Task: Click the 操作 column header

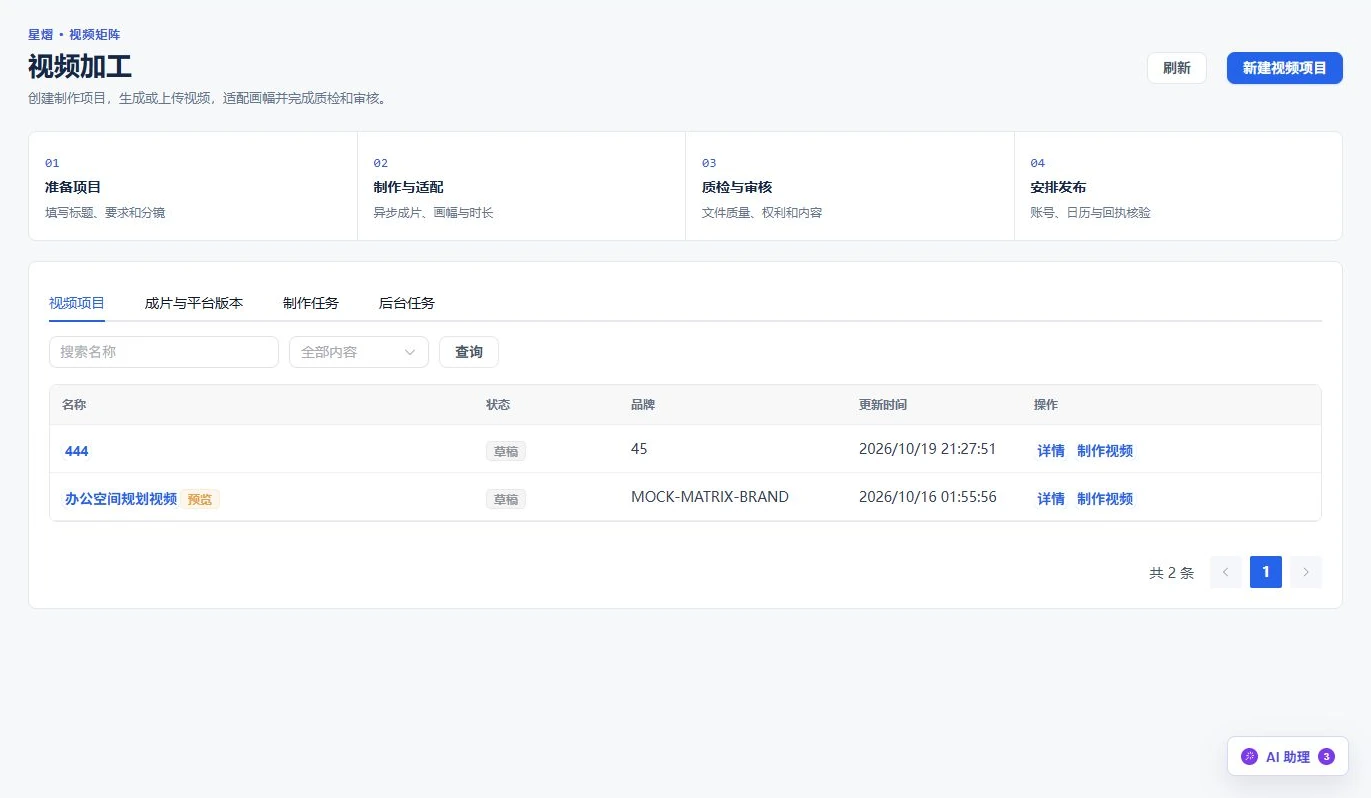Action: coord(1046,405)
